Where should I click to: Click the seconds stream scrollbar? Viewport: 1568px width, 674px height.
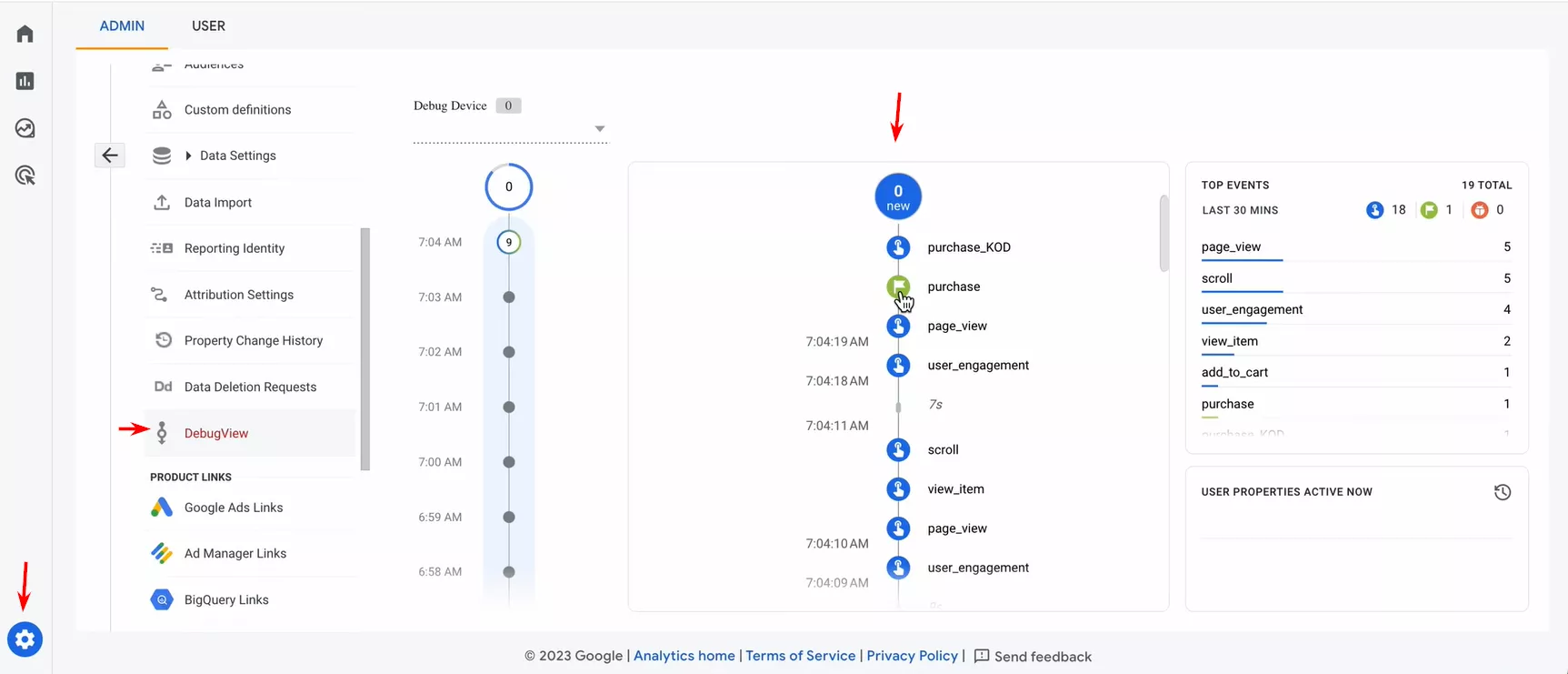(1164, 233)
